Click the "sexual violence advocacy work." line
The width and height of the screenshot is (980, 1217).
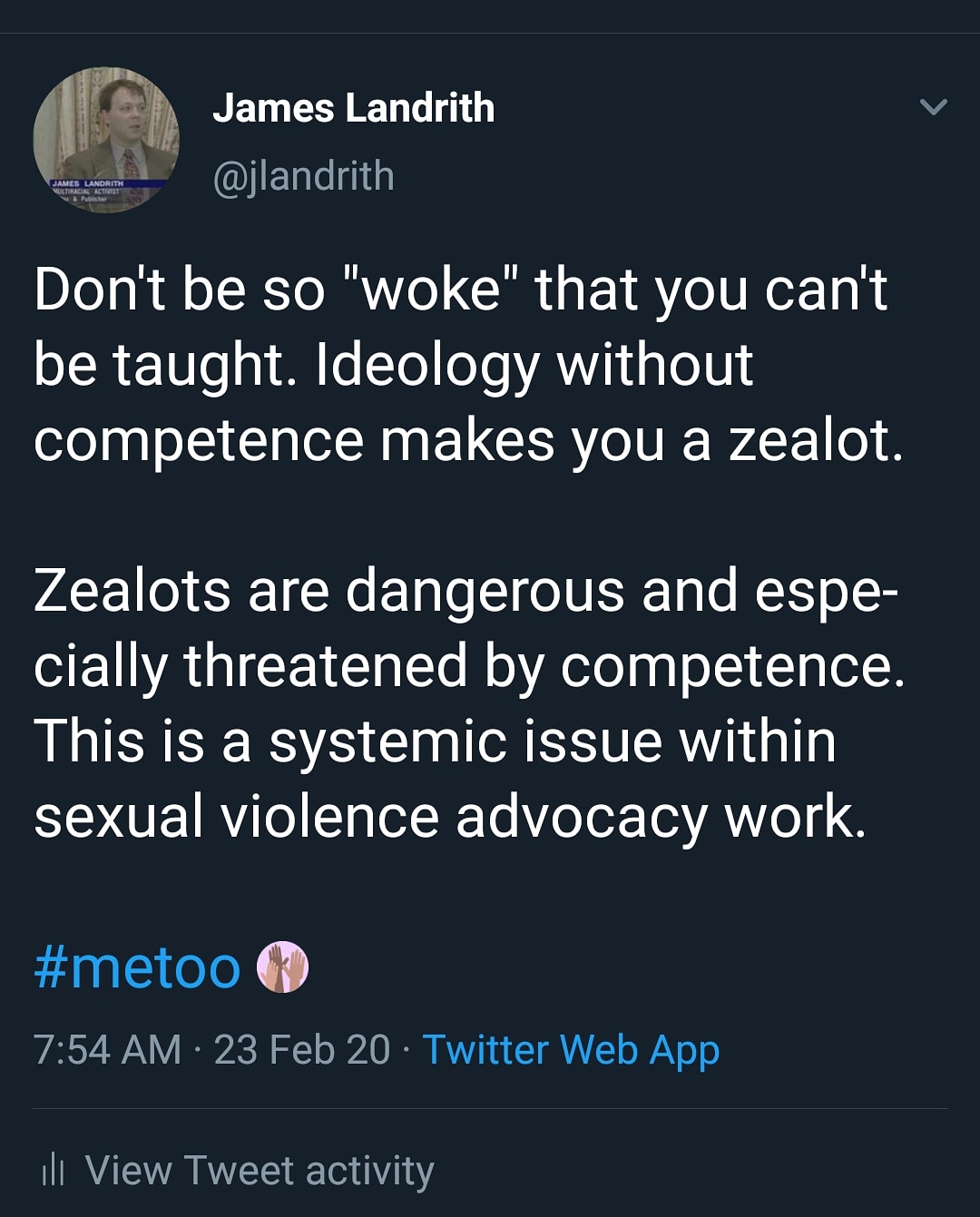pos(450,817)
